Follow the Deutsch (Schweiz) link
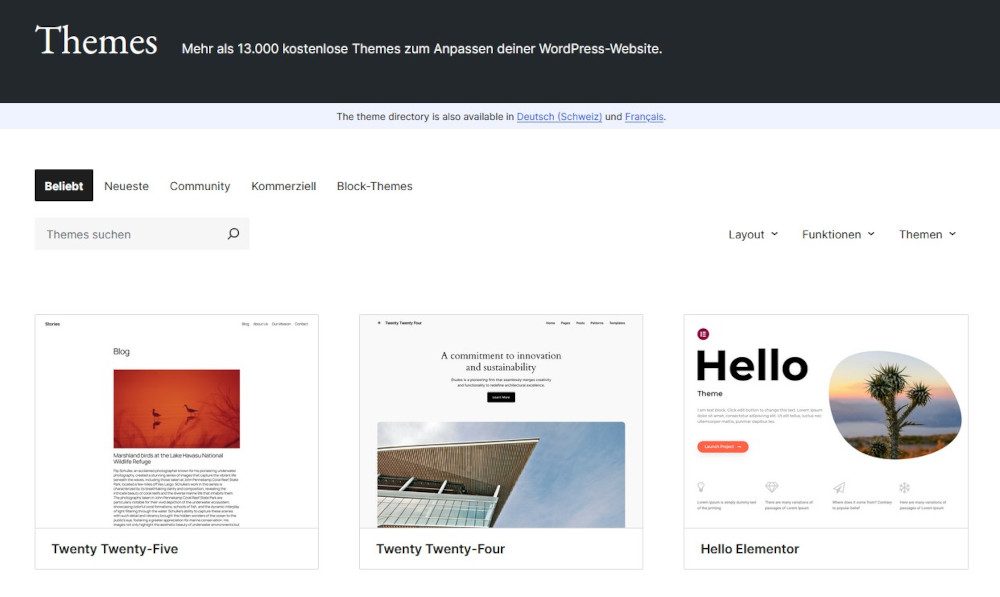Screen dimensions: 1000x597 point(559,117)
